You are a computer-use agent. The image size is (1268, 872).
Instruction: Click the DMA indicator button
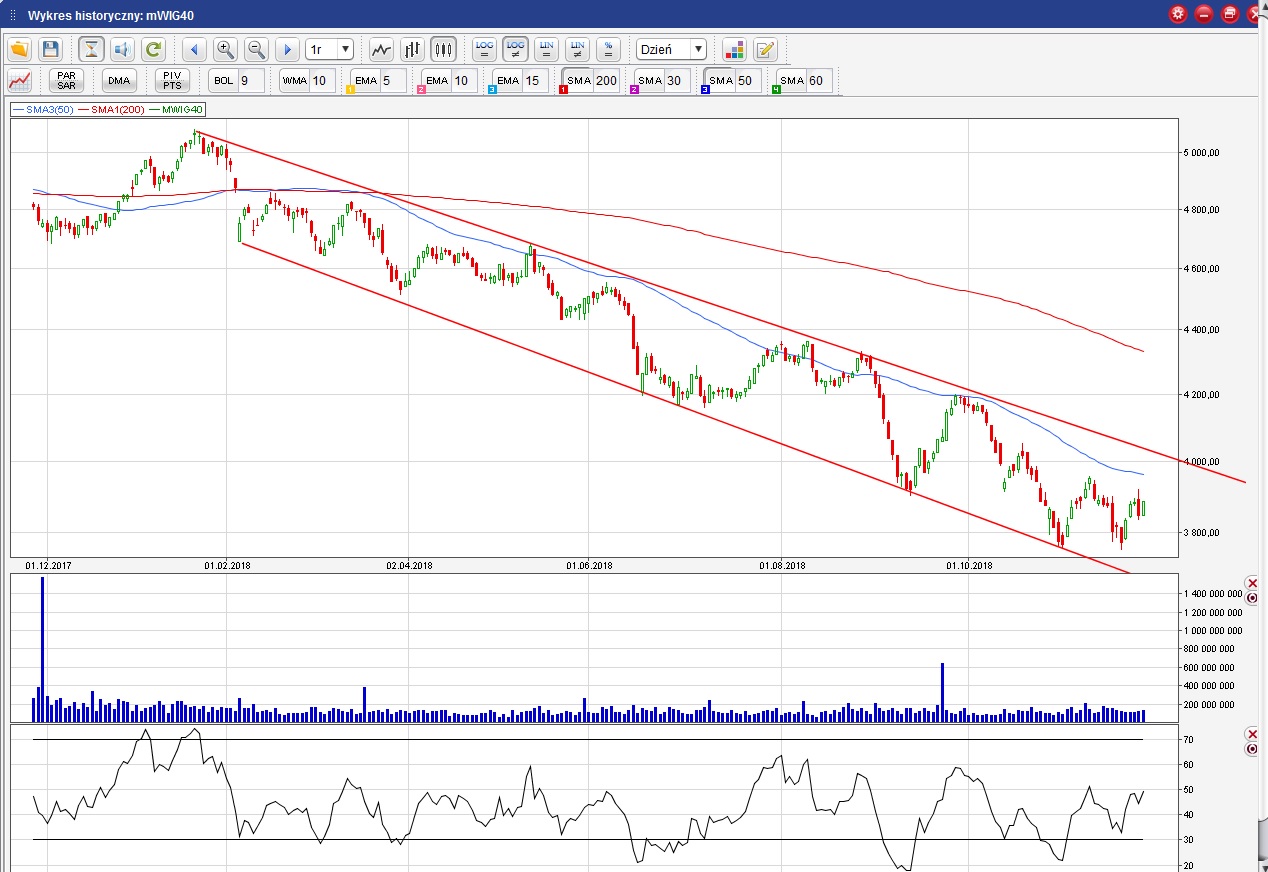pyautogui.click(x=119, y=81)
